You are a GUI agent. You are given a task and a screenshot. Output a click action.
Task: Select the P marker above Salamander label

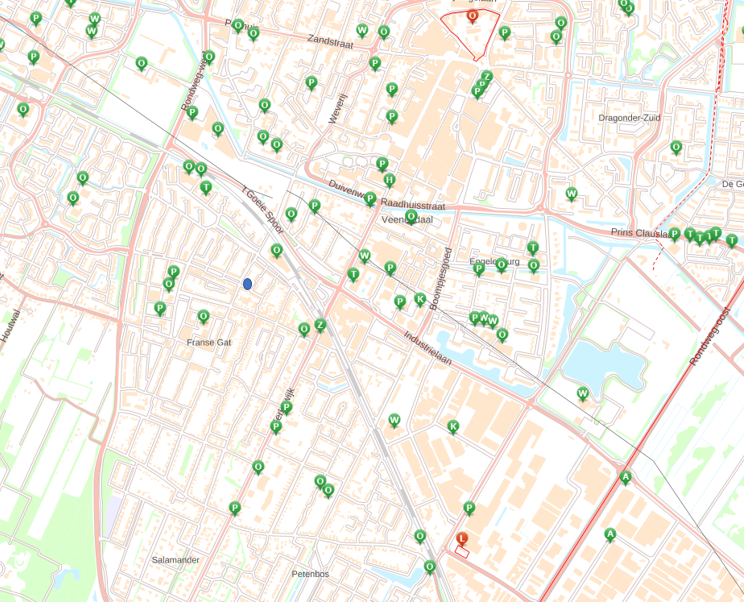pyautogui.click(x=235, y=508)
